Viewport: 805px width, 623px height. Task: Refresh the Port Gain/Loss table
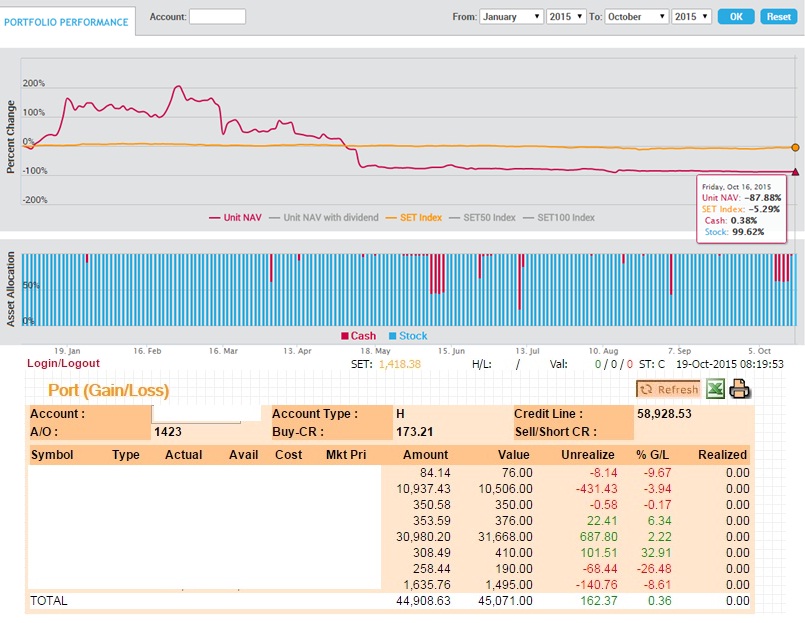tap(669, 390)
